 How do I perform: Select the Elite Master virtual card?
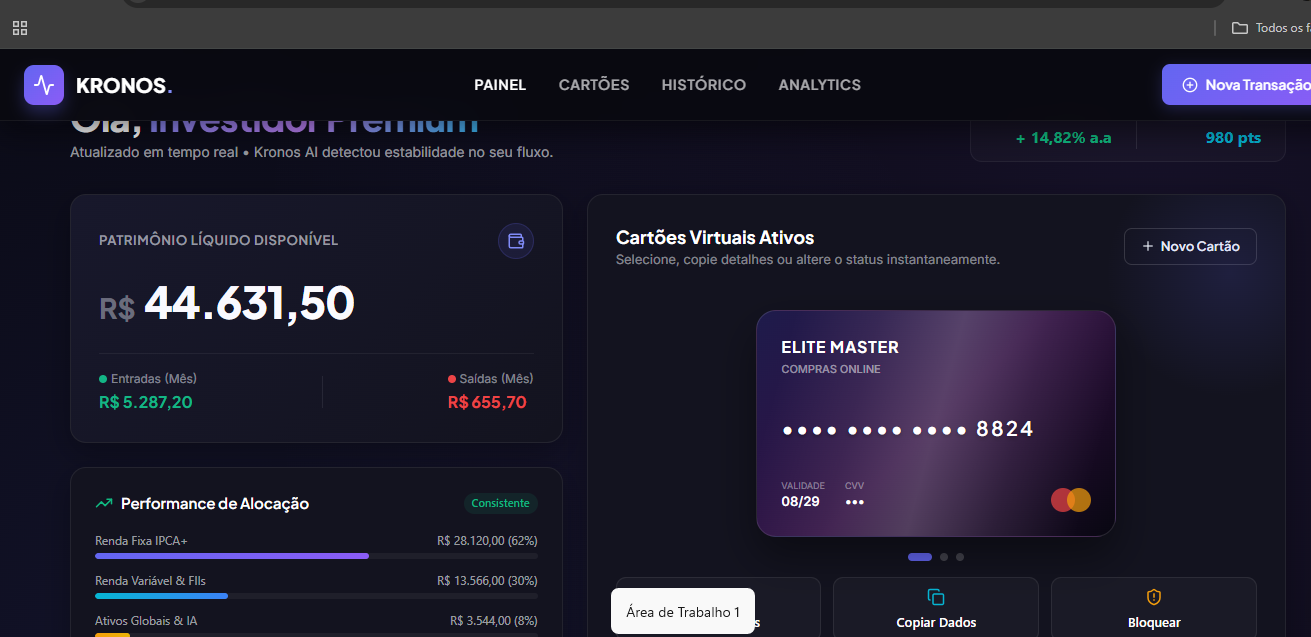[936, 424]
